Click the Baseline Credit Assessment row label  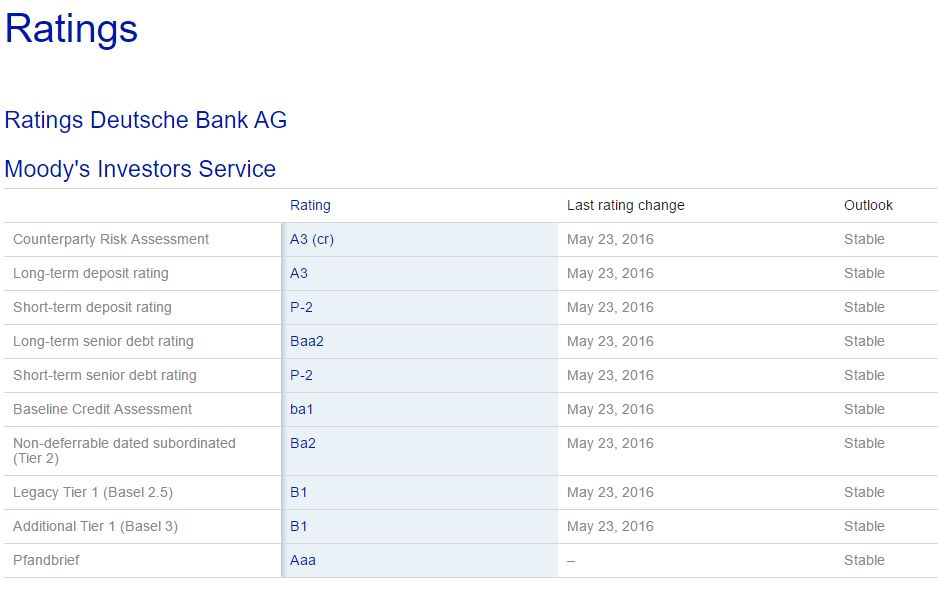[x=102, y=409]
